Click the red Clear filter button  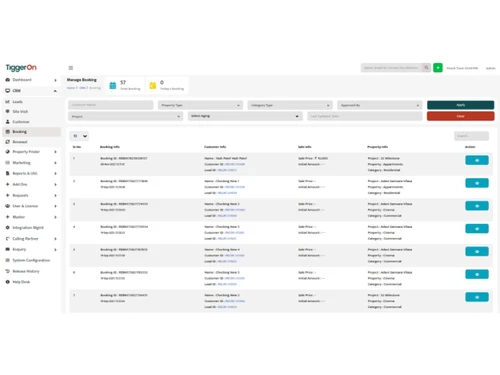(460, 116)
